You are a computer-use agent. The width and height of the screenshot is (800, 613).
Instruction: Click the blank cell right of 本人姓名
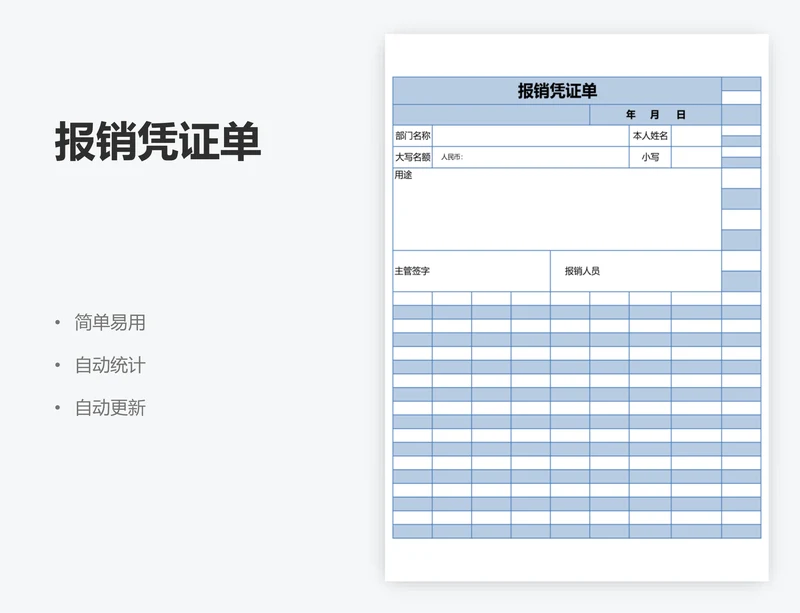point(696,136)
